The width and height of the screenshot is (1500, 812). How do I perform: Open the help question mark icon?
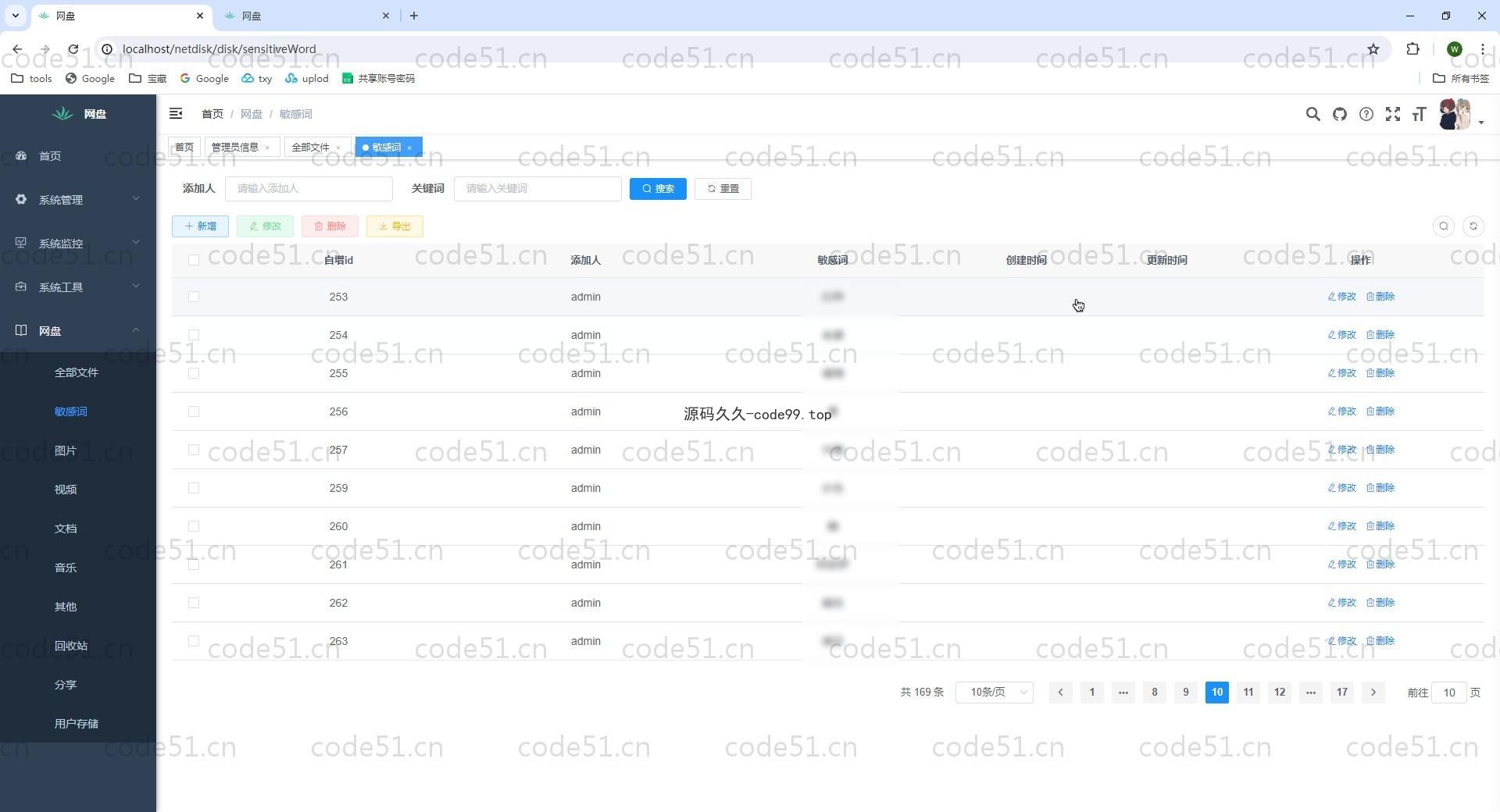[x=1366, y=114]
